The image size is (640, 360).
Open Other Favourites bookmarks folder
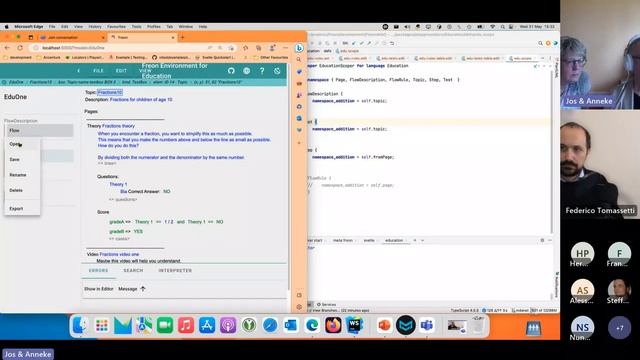tap(270, 58)
